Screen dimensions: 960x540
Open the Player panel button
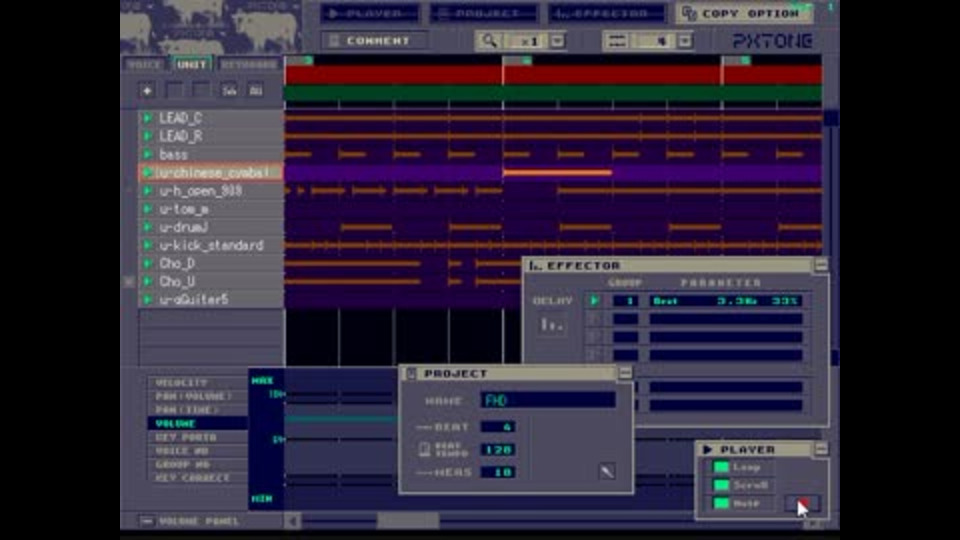click(x=370, y=13)
